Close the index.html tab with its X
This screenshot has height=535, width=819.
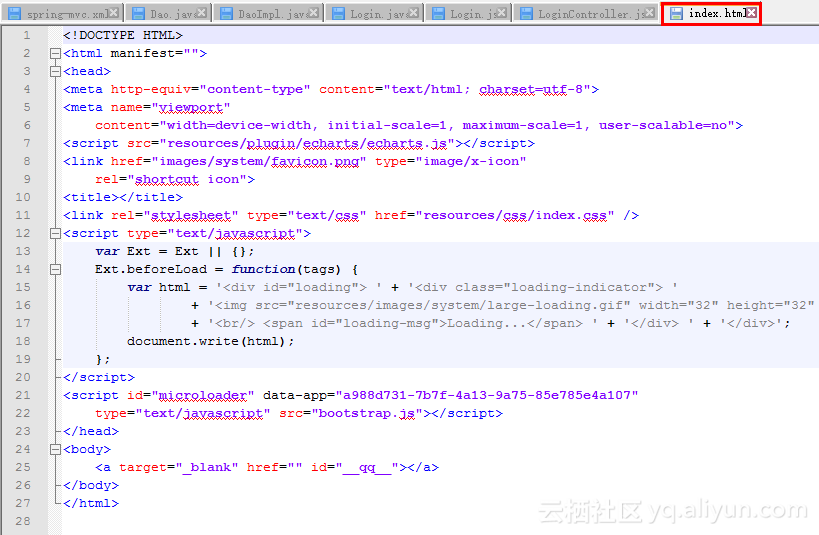751,13
